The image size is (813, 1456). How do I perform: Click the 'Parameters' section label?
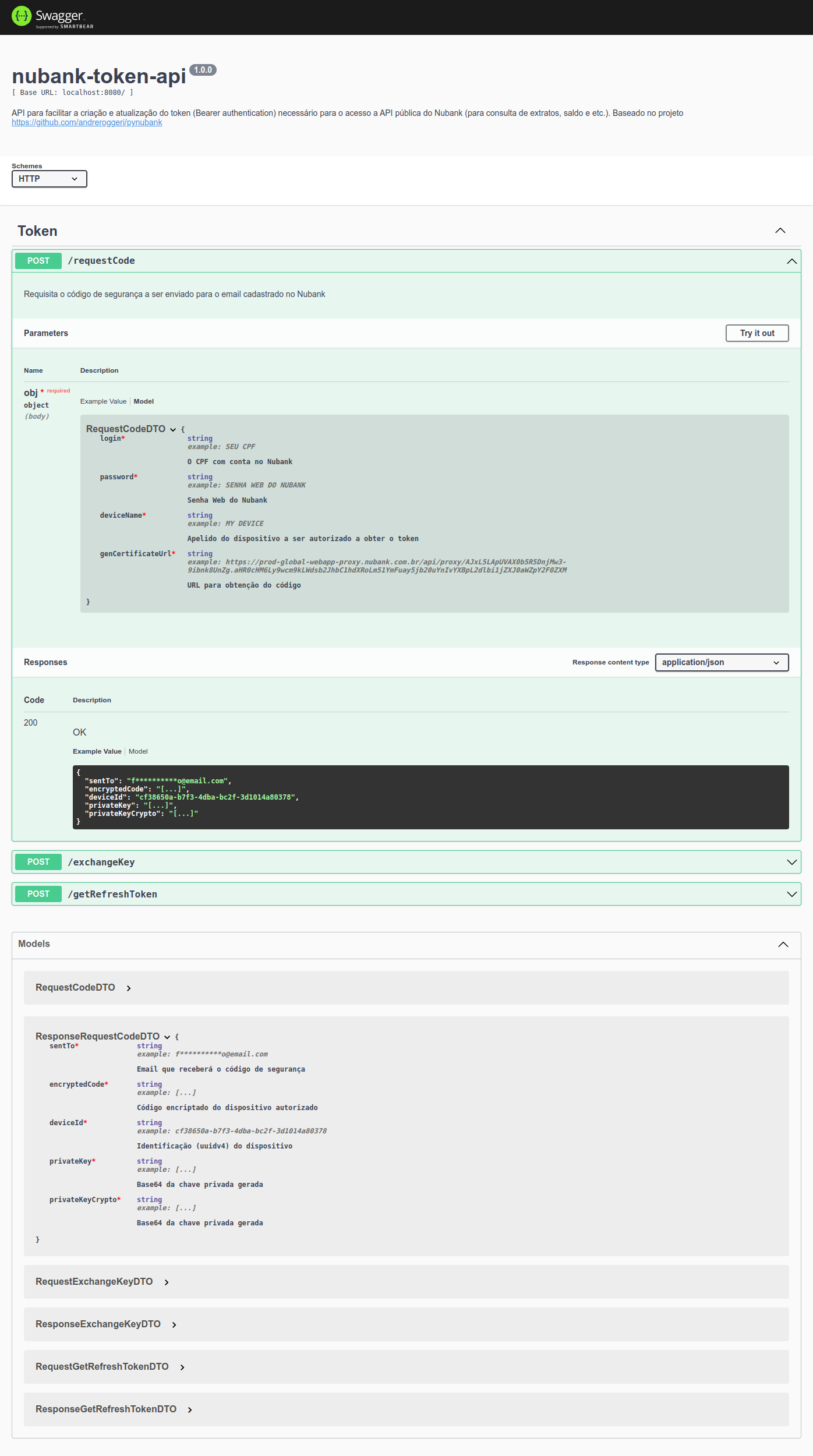[x=46, y=333]
